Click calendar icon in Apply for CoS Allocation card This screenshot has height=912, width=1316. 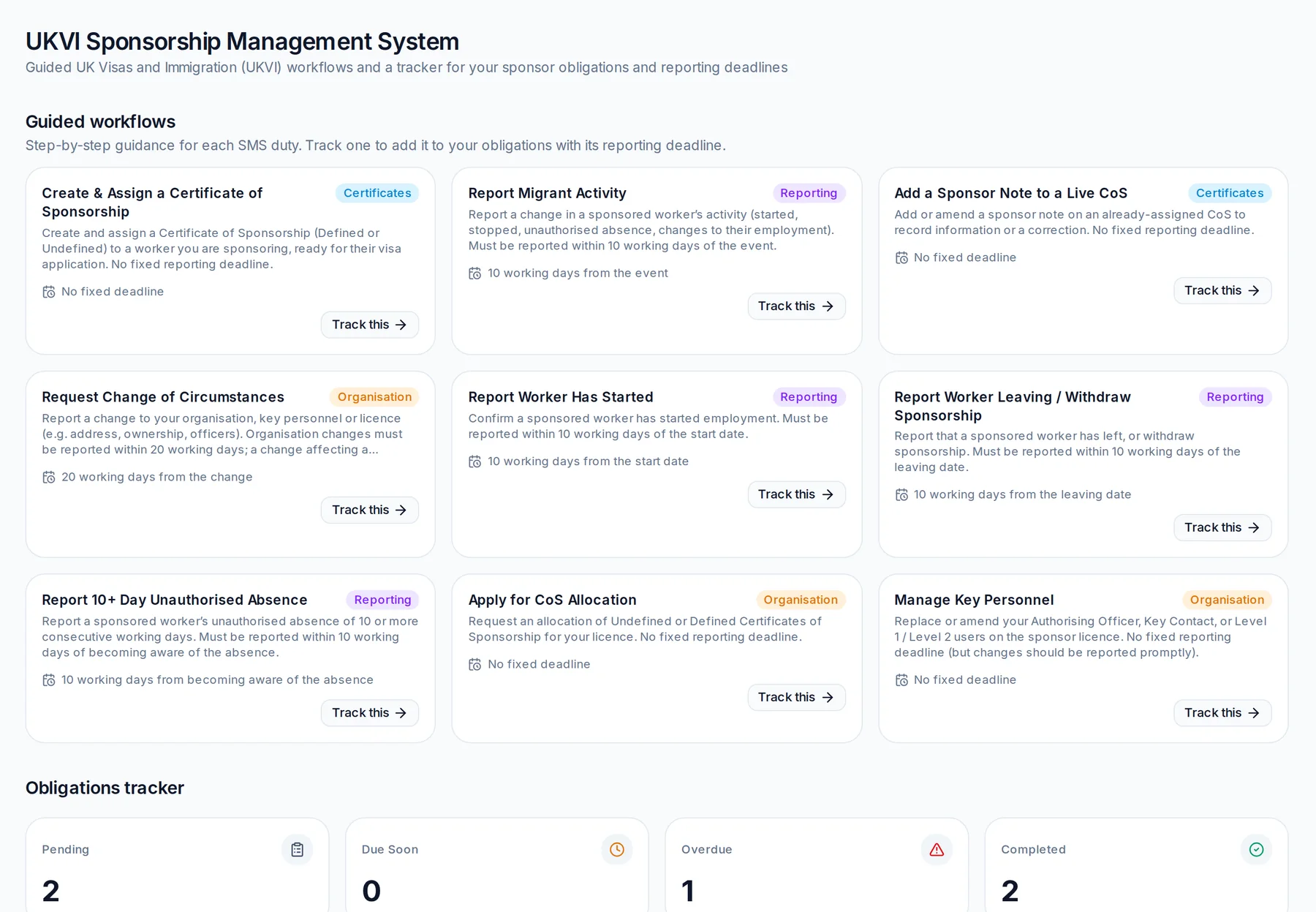(x=475, y=664)
